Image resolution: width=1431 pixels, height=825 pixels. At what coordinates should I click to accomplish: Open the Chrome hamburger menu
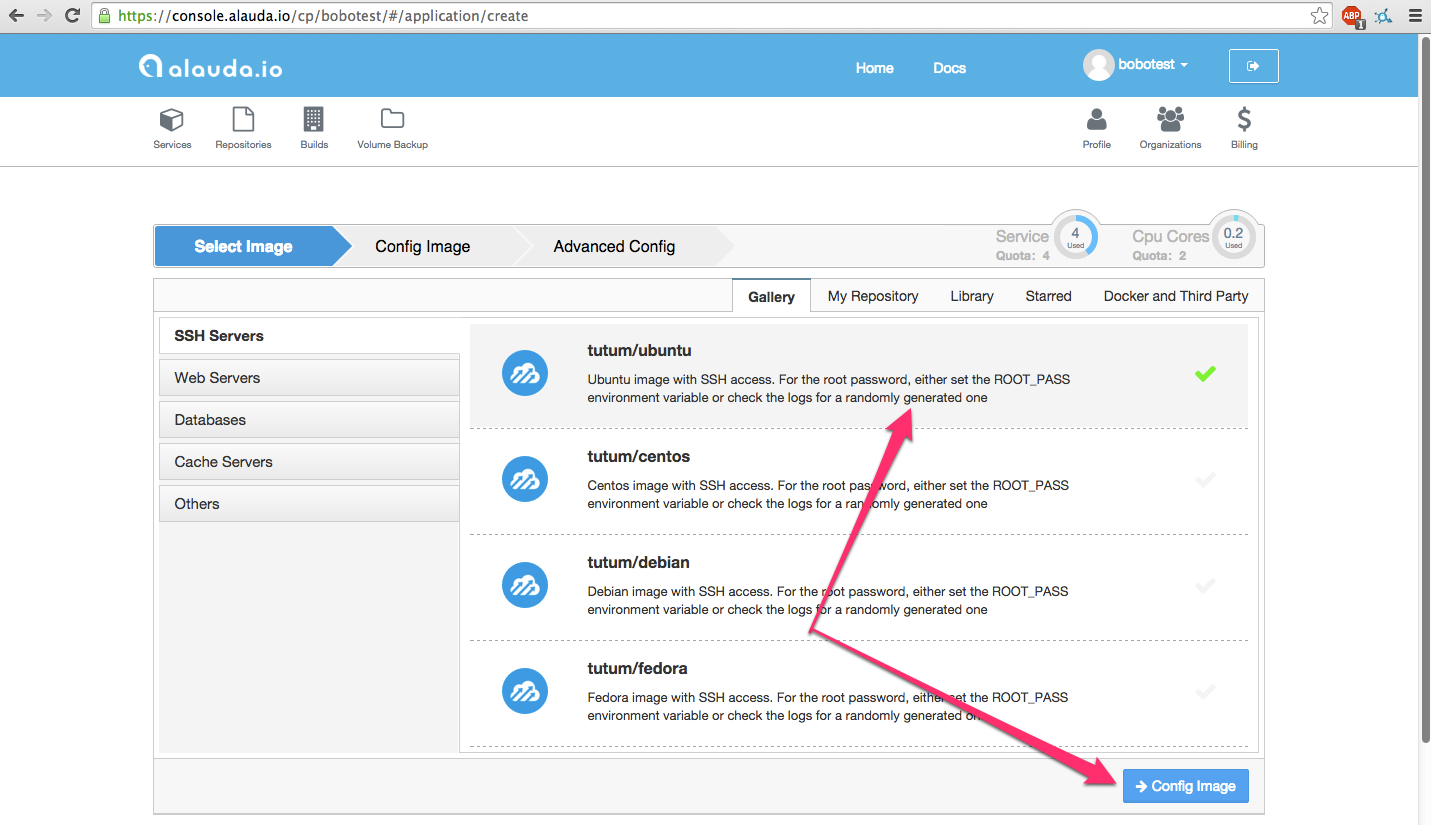pyautogui.click(x=1414, y=16)
